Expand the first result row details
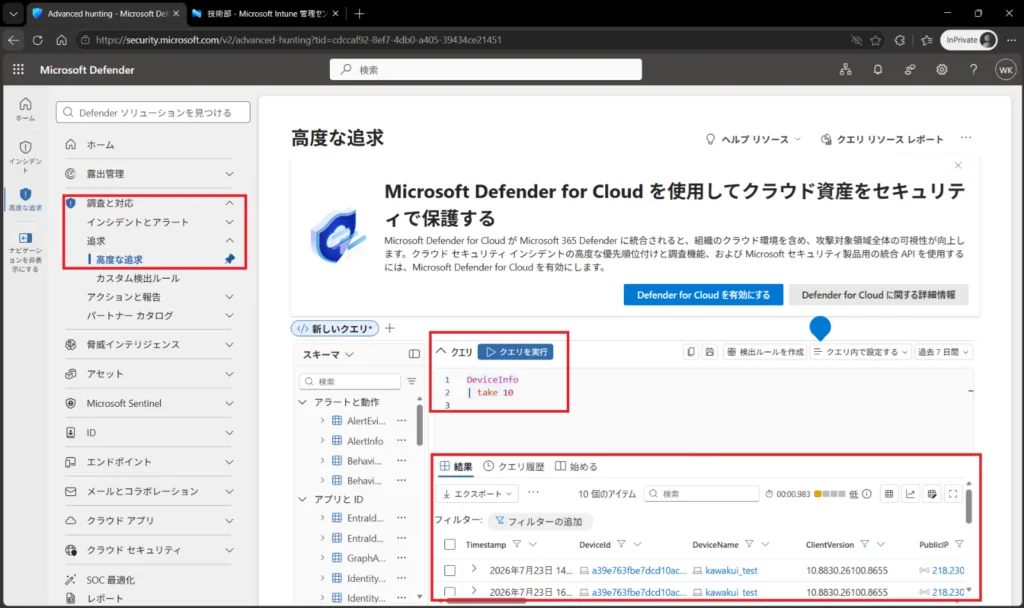This screenshot has width=1024, height=608. pyautogui.click(x=474, y=569)
